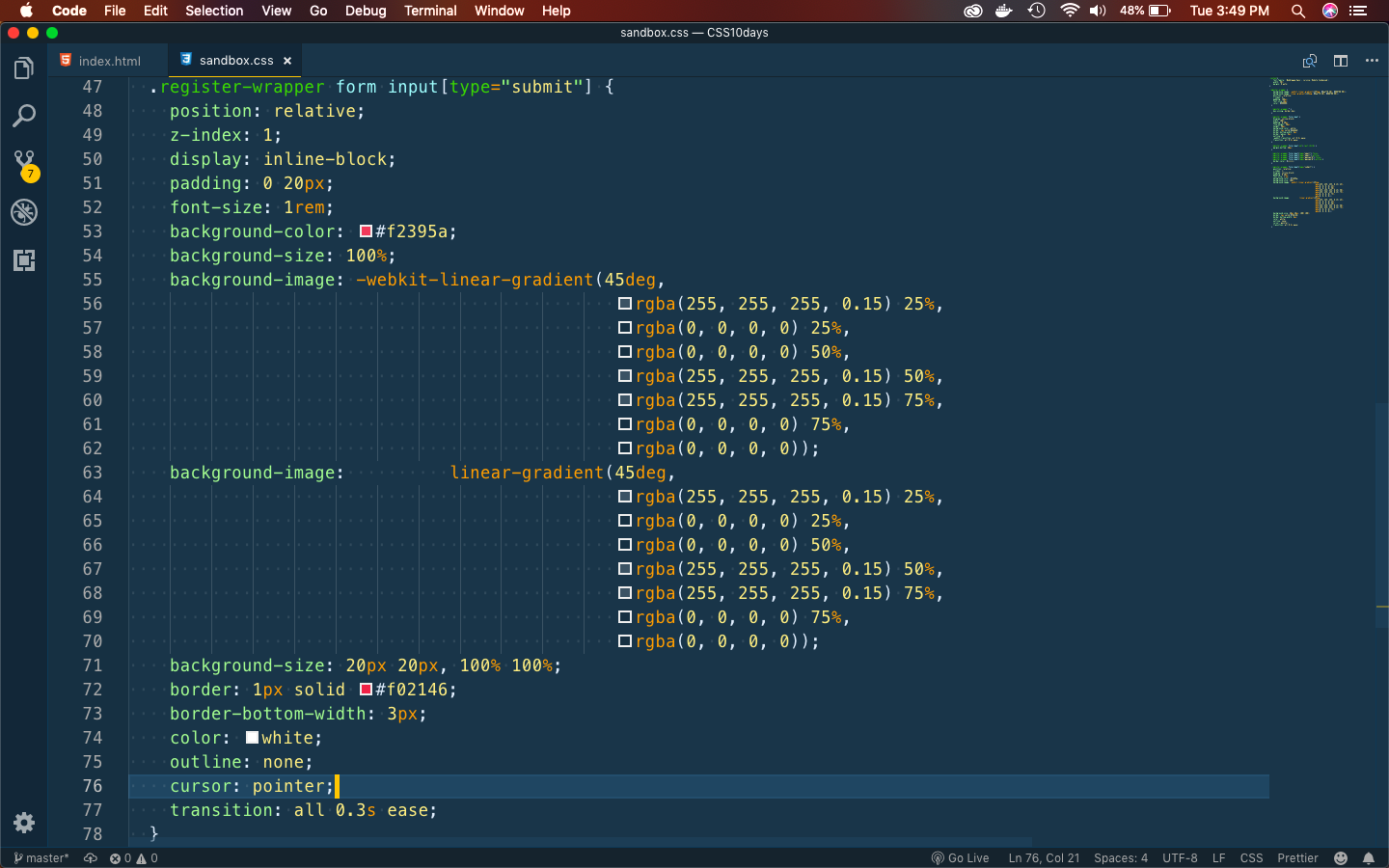
Task: Open notifications bell in status bar
Action: [1369, 858]
